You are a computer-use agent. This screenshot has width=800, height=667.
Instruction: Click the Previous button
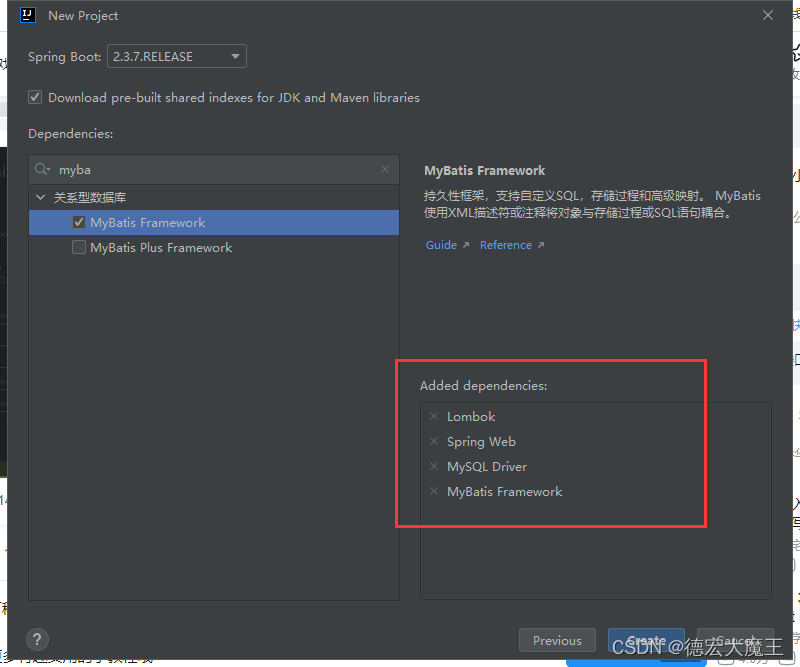click(x=557, y=640)
